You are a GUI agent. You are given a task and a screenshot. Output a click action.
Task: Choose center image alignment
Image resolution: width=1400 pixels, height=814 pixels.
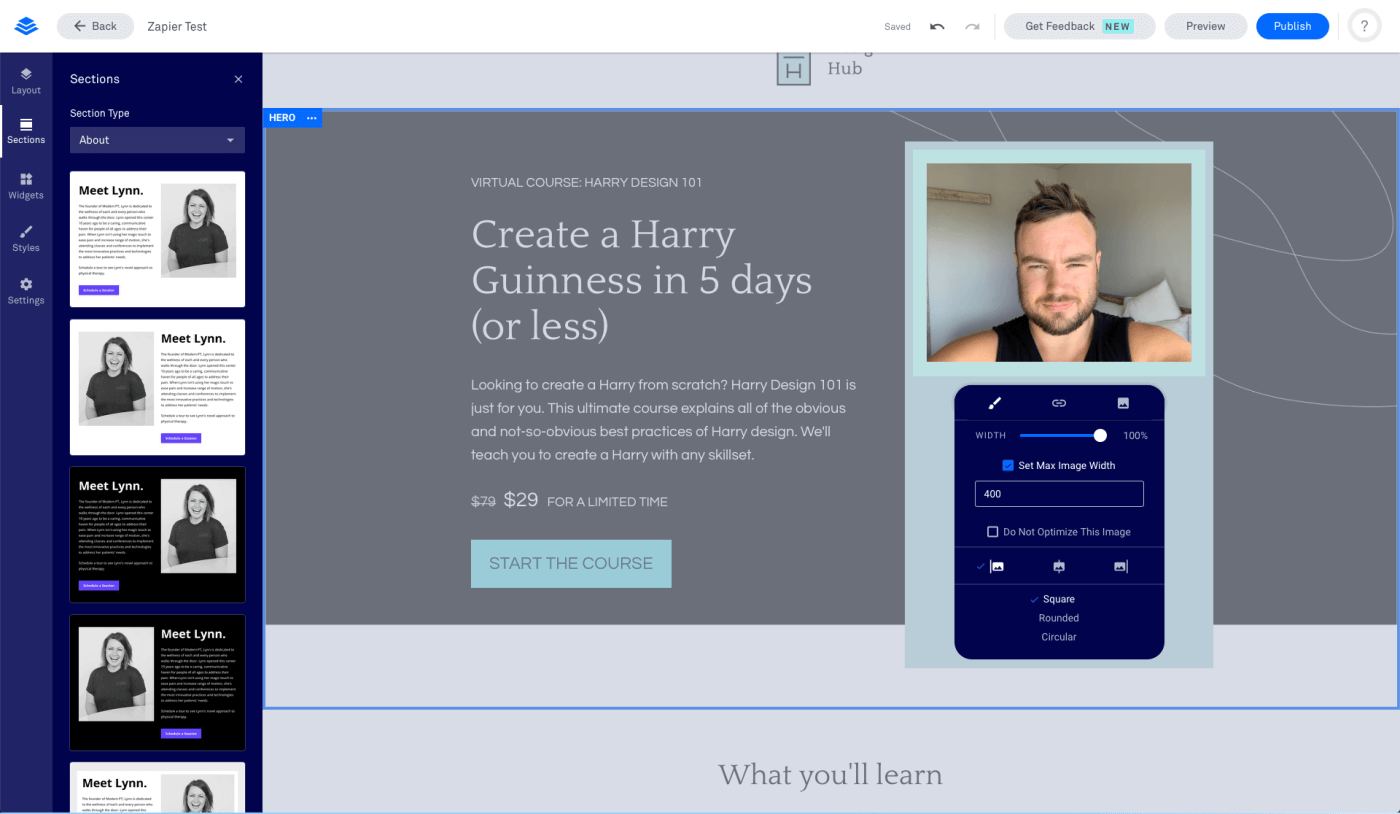coord(1058,566)
